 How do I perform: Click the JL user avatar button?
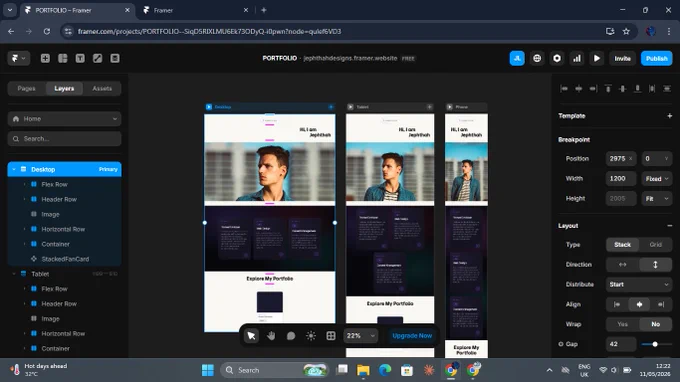click(x=517, y=58)
